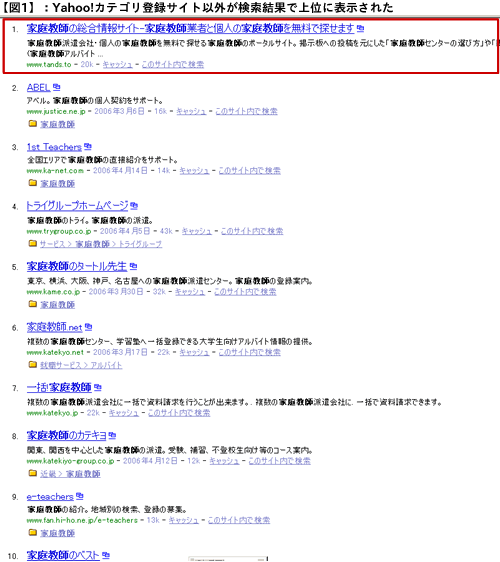Open キャッシュ link for www.katekyo.jp

pos(124,413)
